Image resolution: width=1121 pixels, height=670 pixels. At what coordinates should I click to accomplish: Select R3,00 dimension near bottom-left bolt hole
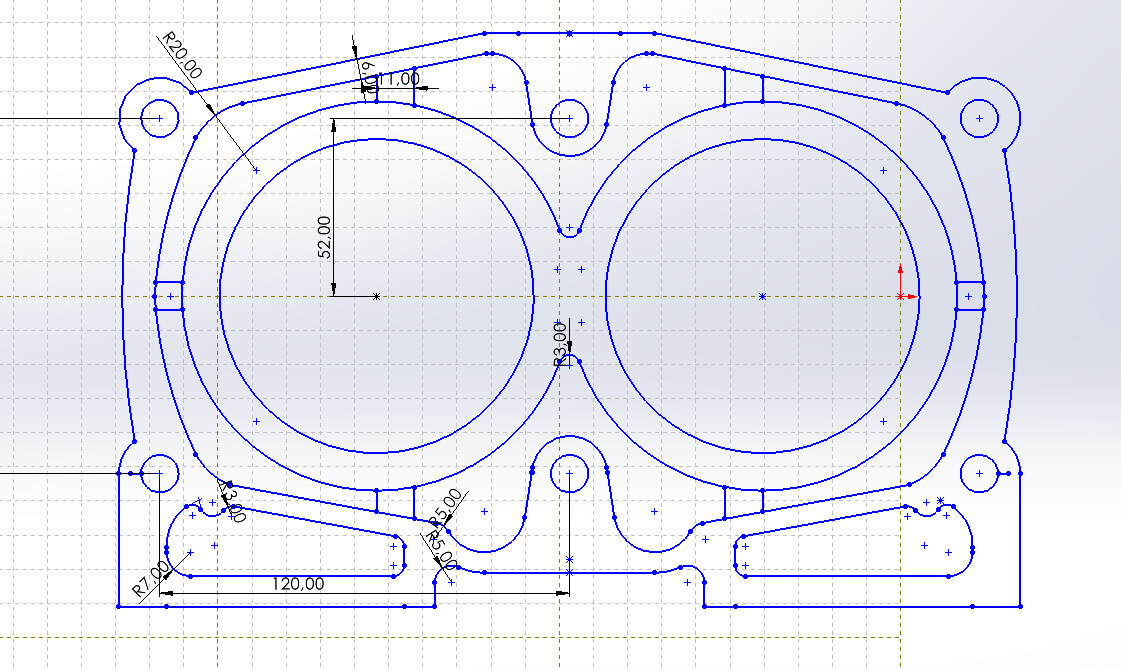click(233, 502)
